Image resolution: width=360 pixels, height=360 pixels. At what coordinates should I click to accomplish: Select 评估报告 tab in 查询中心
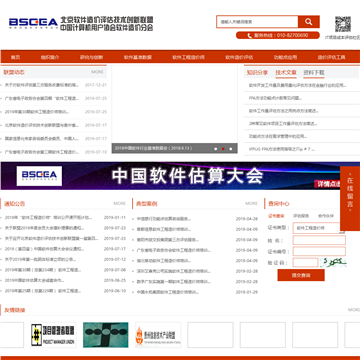[x=301, y=216]
